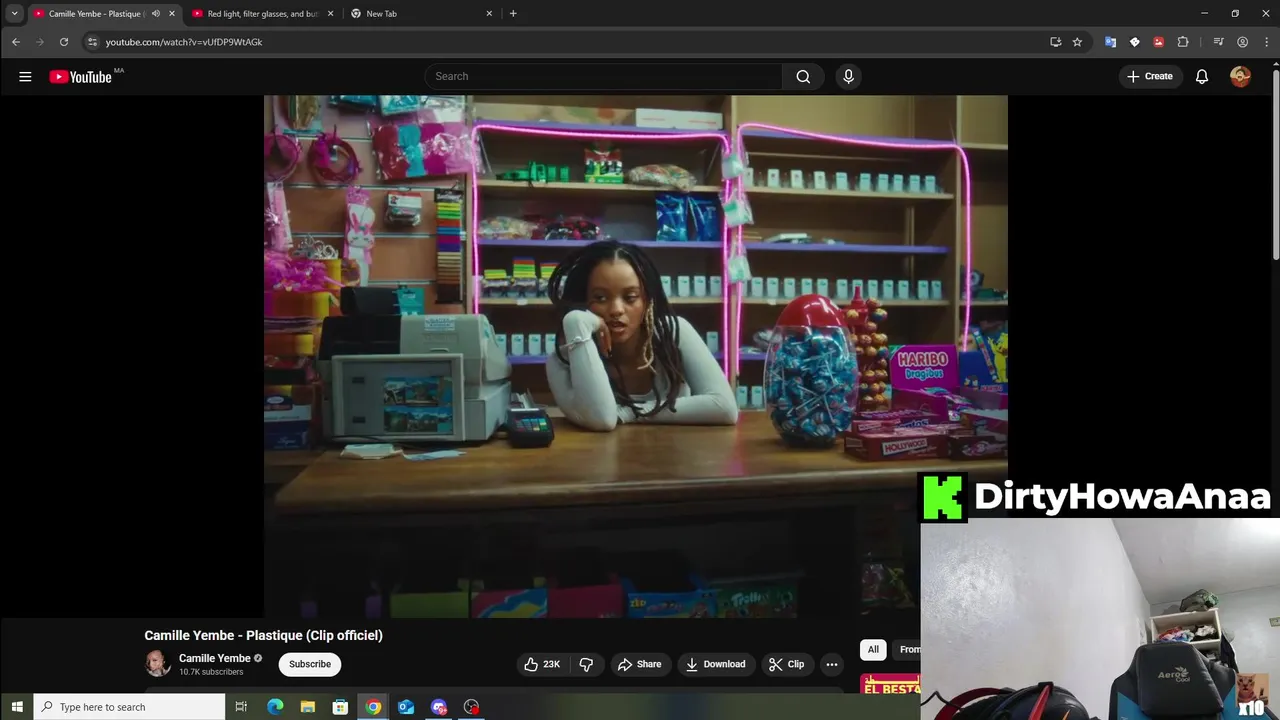Open the Windows Start menu
Screen dimensions: 1280x720
point(17,707)
